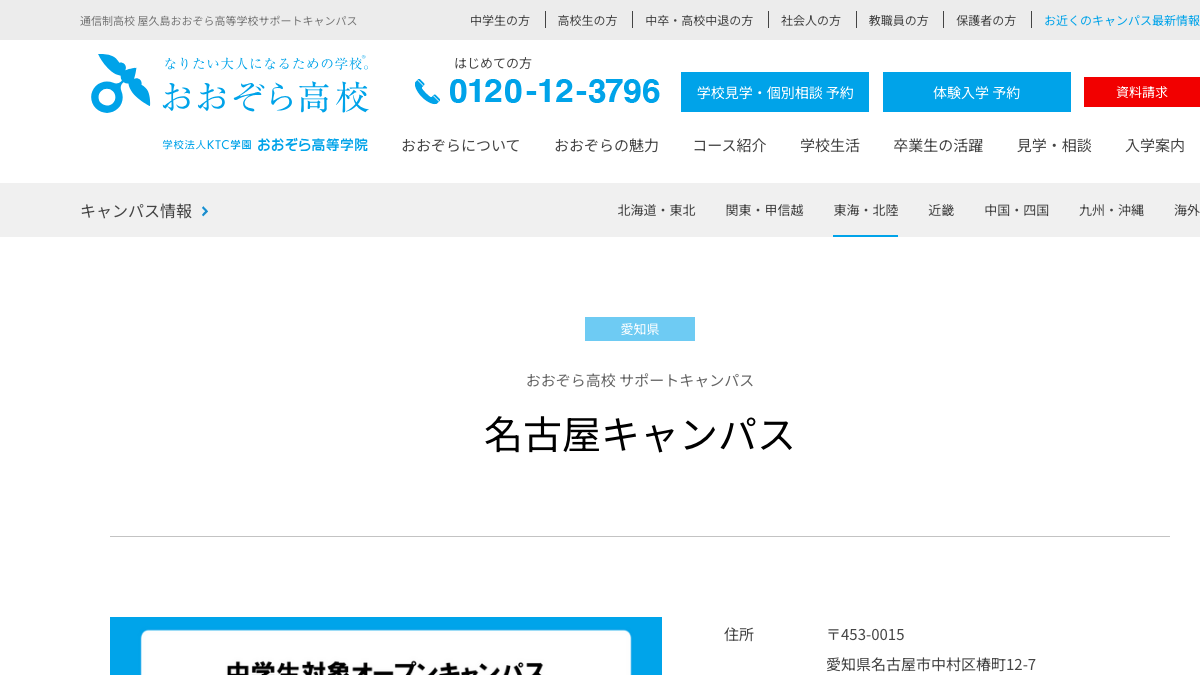Select the 北海道・東北 region tab
The width and height of the screenshot is (1200, 675).
657,210
